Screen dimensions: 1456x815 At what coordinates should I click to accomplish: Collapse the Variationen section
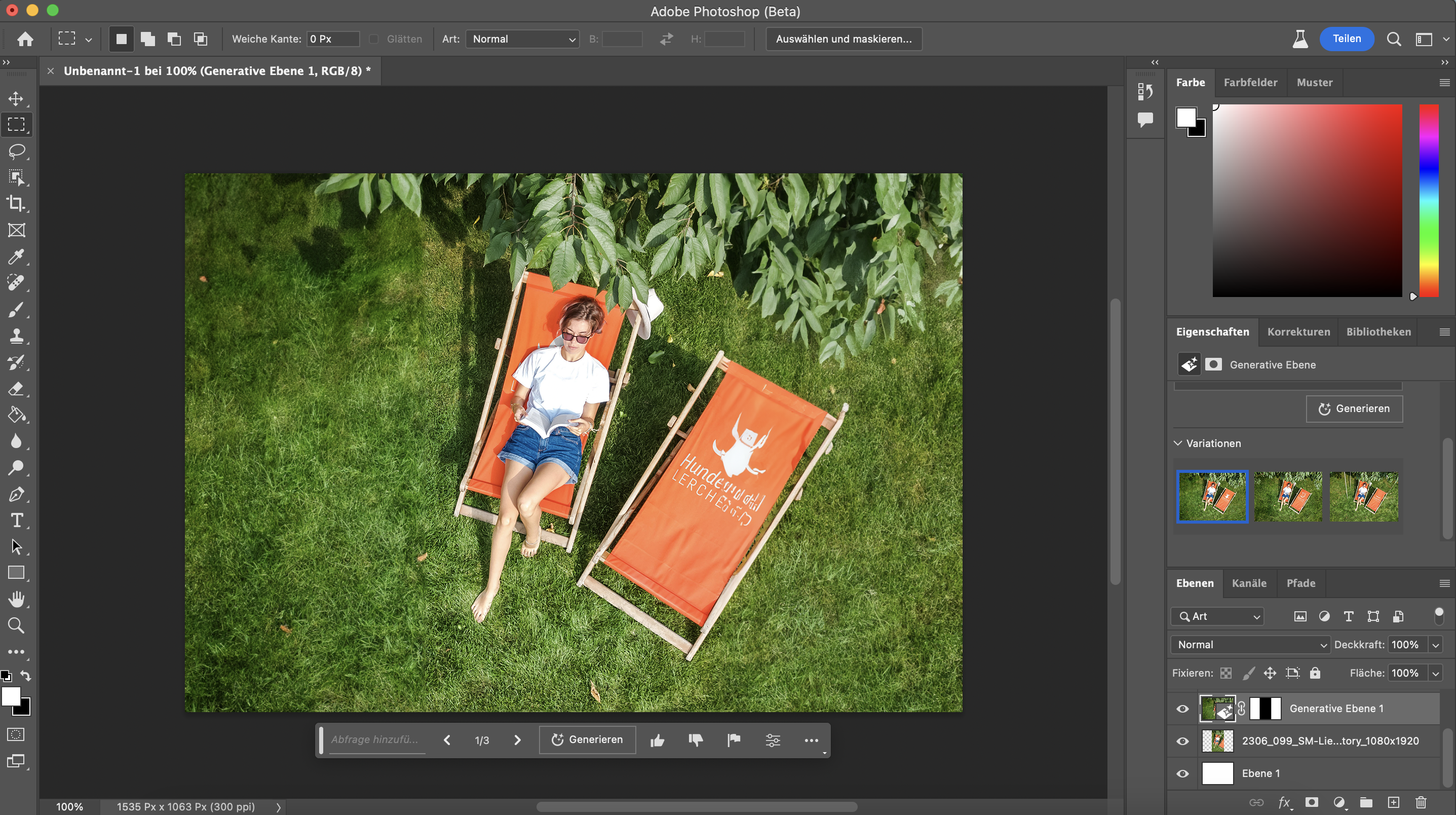pyautogui.click(x=1178, y=443)
